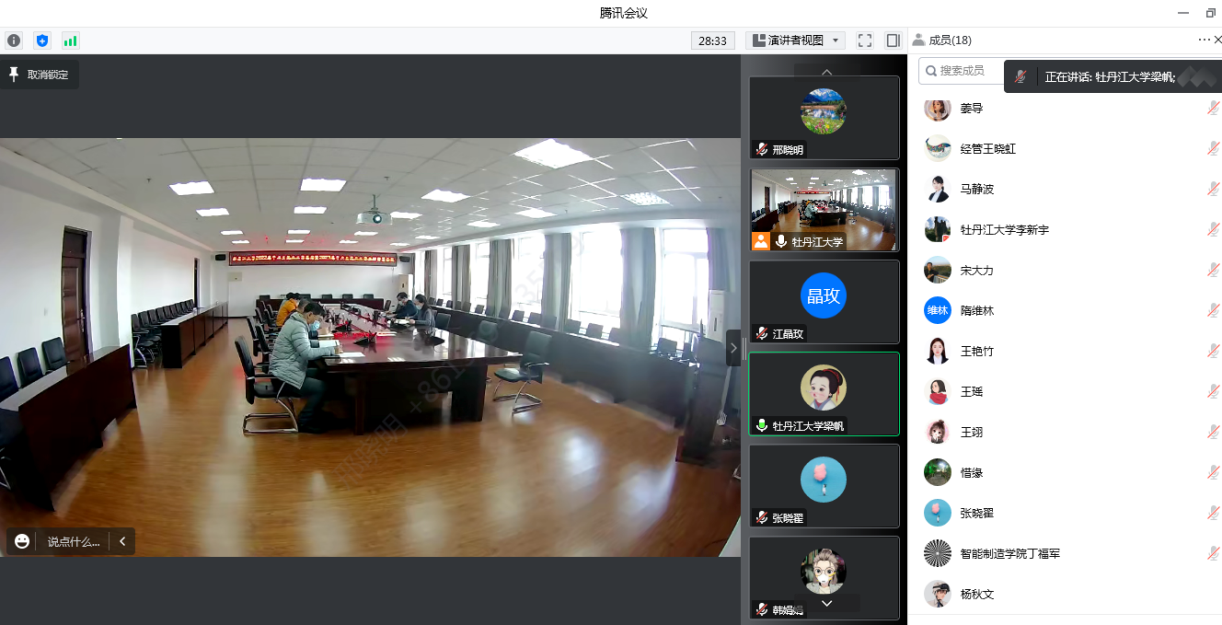Click the blue security shield icon
This screenshot has height=625, width=1222.
42,41
